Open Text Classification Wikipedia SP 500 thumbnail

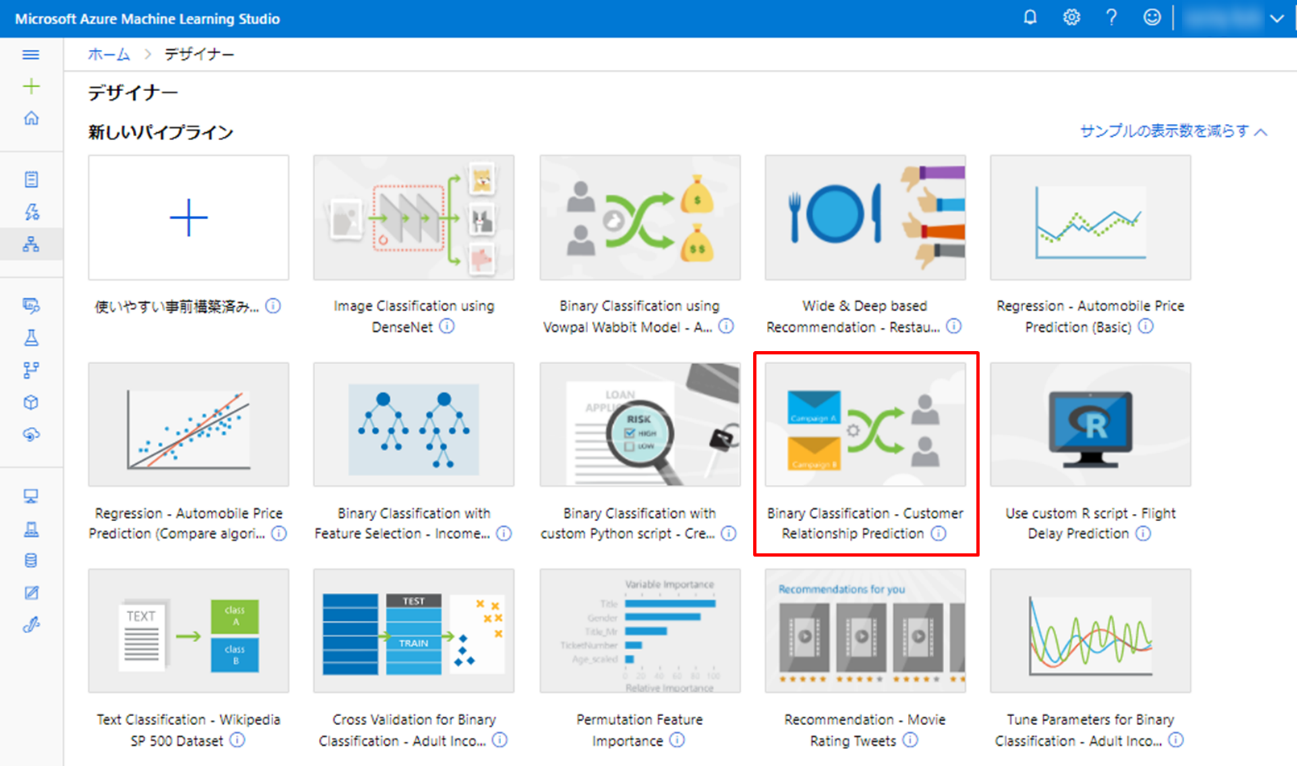click(189, 631)
